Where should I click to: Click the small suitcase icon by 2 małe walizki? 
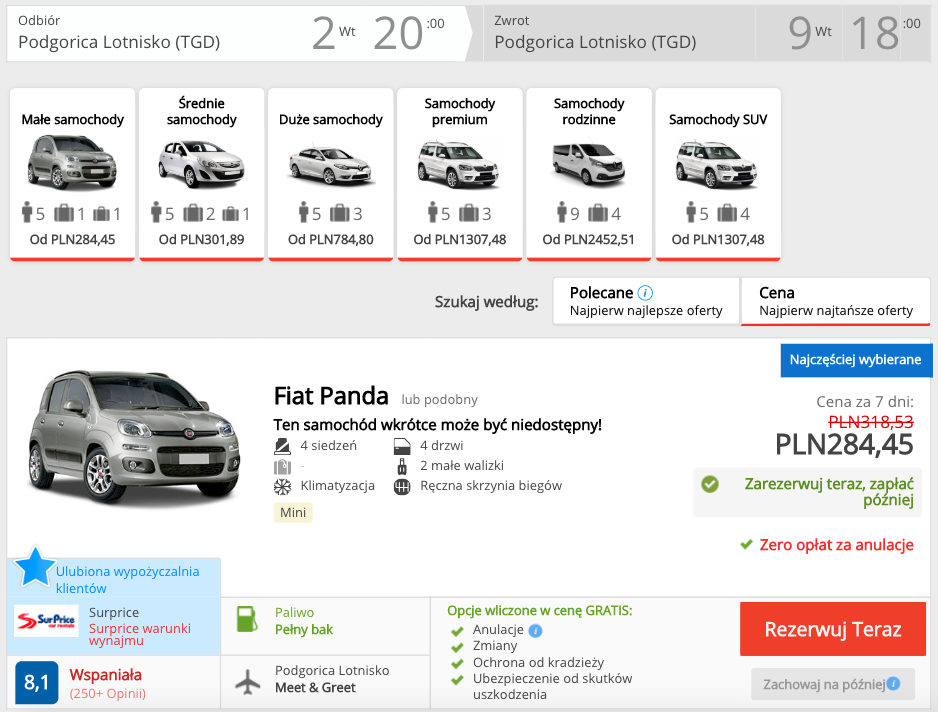coord(402,466)
